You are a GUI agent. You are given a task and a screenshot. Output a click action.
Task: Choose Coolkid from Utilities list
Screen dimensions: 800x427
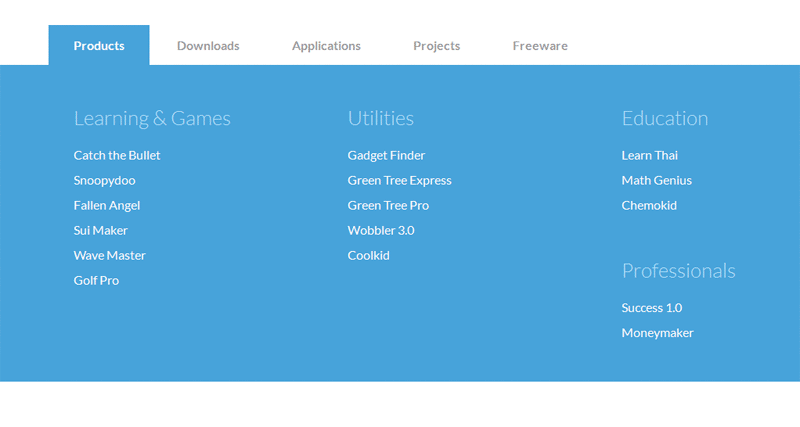(369, 255)
